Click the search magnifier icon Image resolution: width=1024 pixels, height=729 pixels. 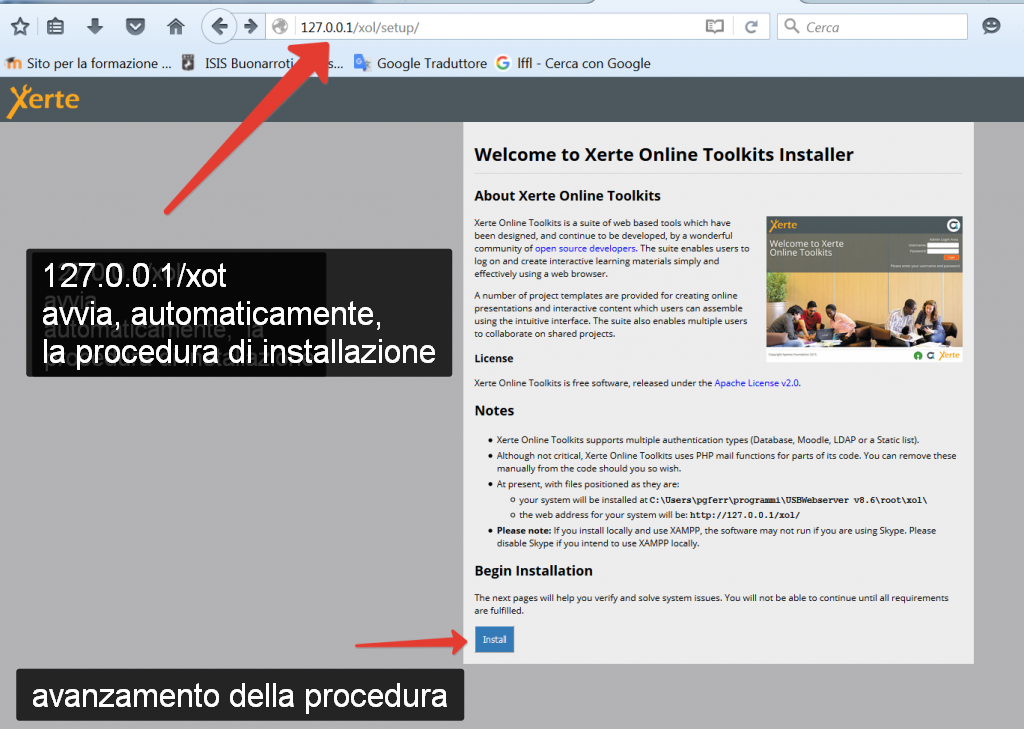click(792, 26)
